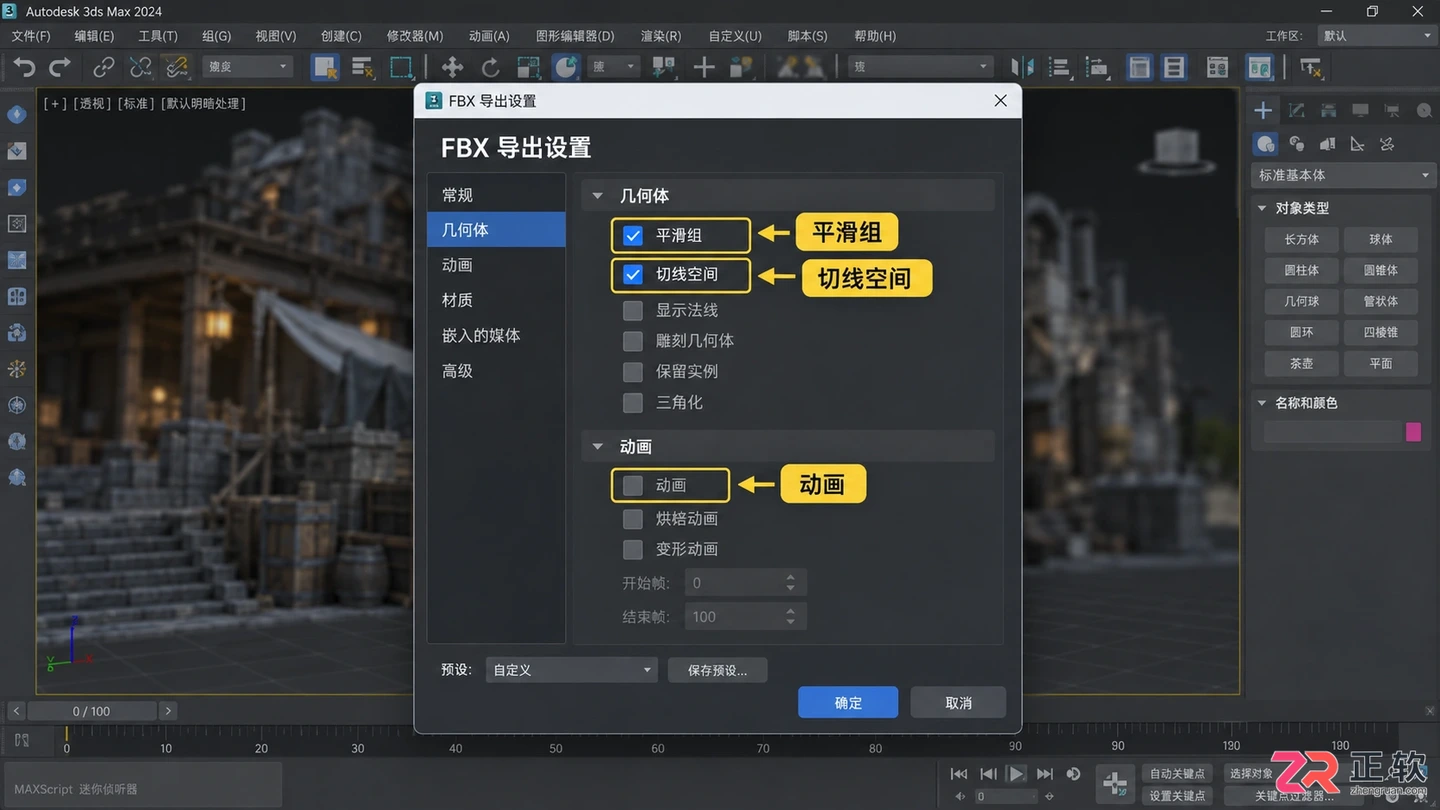Click the 取消 button

click(958, 703)
